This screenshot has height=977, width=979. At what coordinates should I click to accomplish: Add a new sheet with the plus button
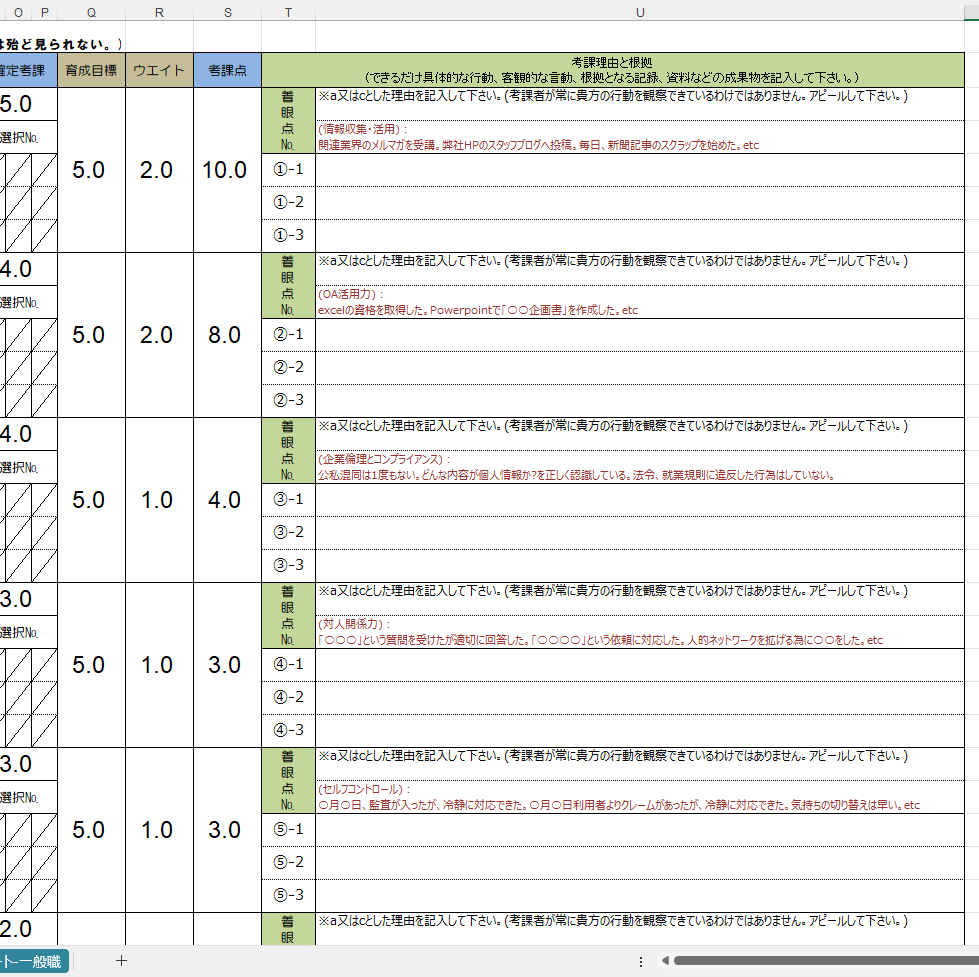[x=121, y=960]
